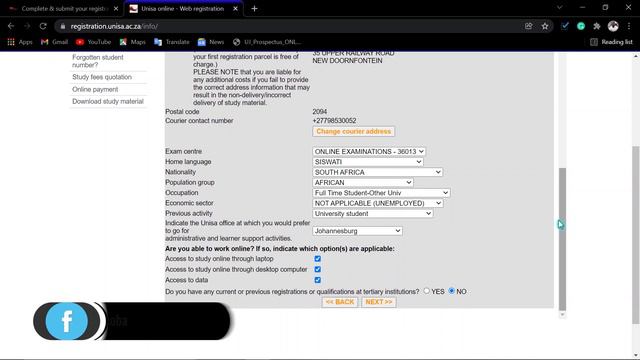This screenshot has width=640, height=360.
Task: Open the Translate bookmark
Action: 172,42
